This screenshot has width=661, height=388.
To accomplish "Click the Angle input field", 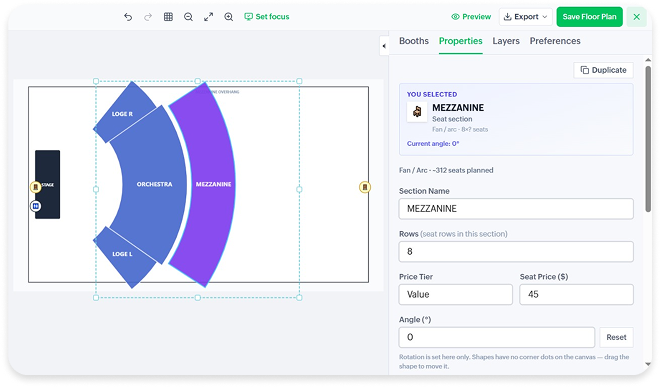I will coord(497,337).
